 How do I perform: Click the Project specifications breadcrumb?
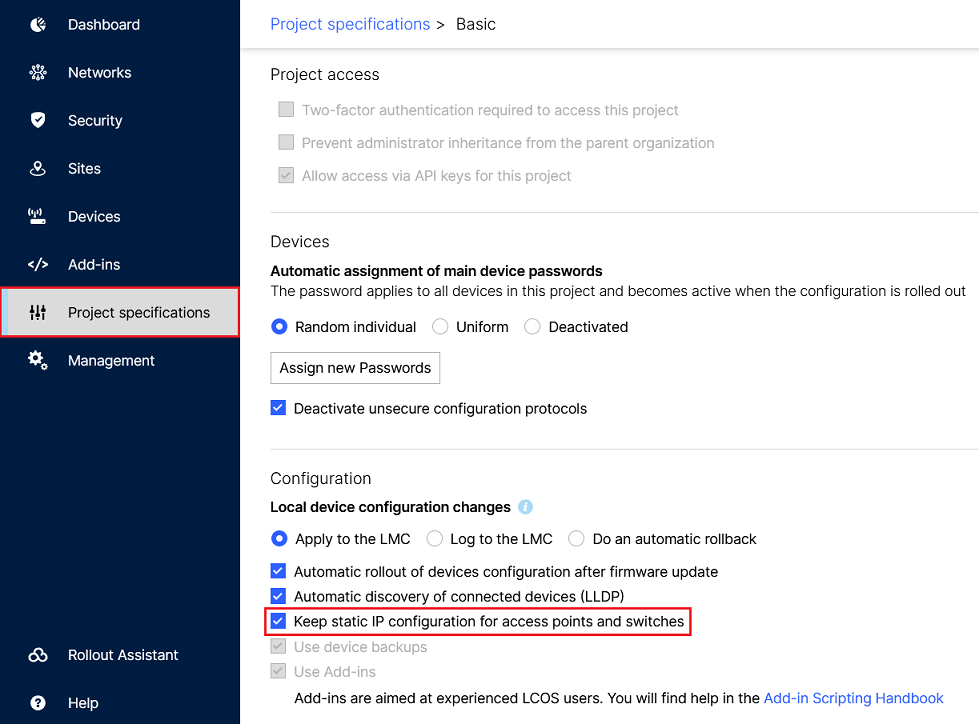350,23
